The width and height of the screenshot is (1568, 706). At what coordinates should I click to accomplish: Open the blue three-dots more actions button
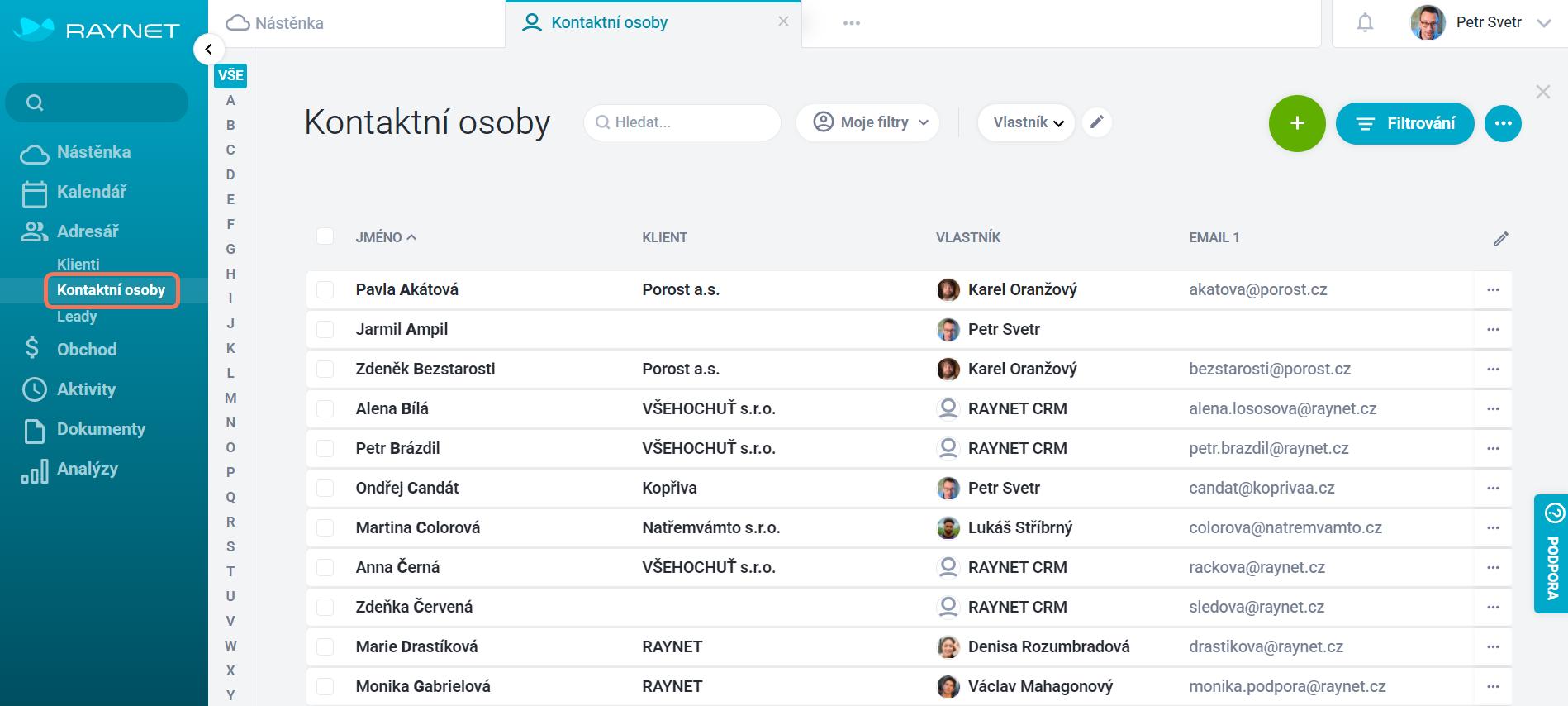pos(1503,123)
